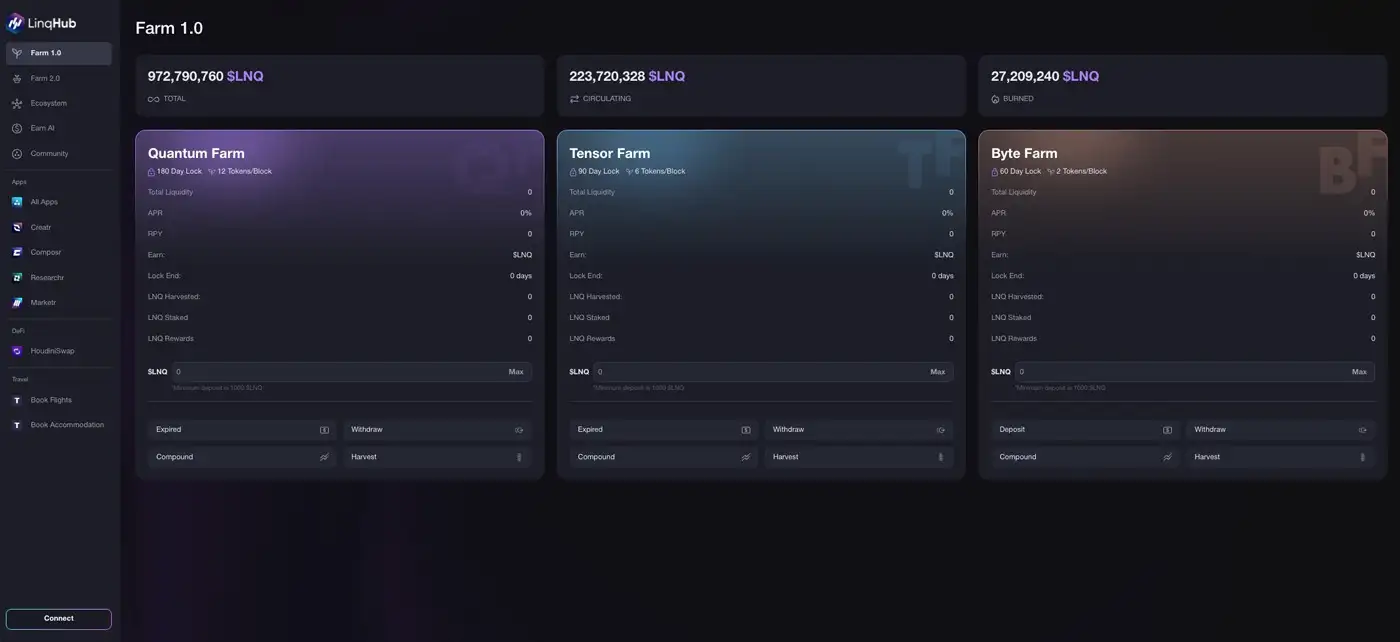This screenshot has width=1400, height=642.
Task: Switch to Farm 2.0 page
Action: click(x=45, y=78)
